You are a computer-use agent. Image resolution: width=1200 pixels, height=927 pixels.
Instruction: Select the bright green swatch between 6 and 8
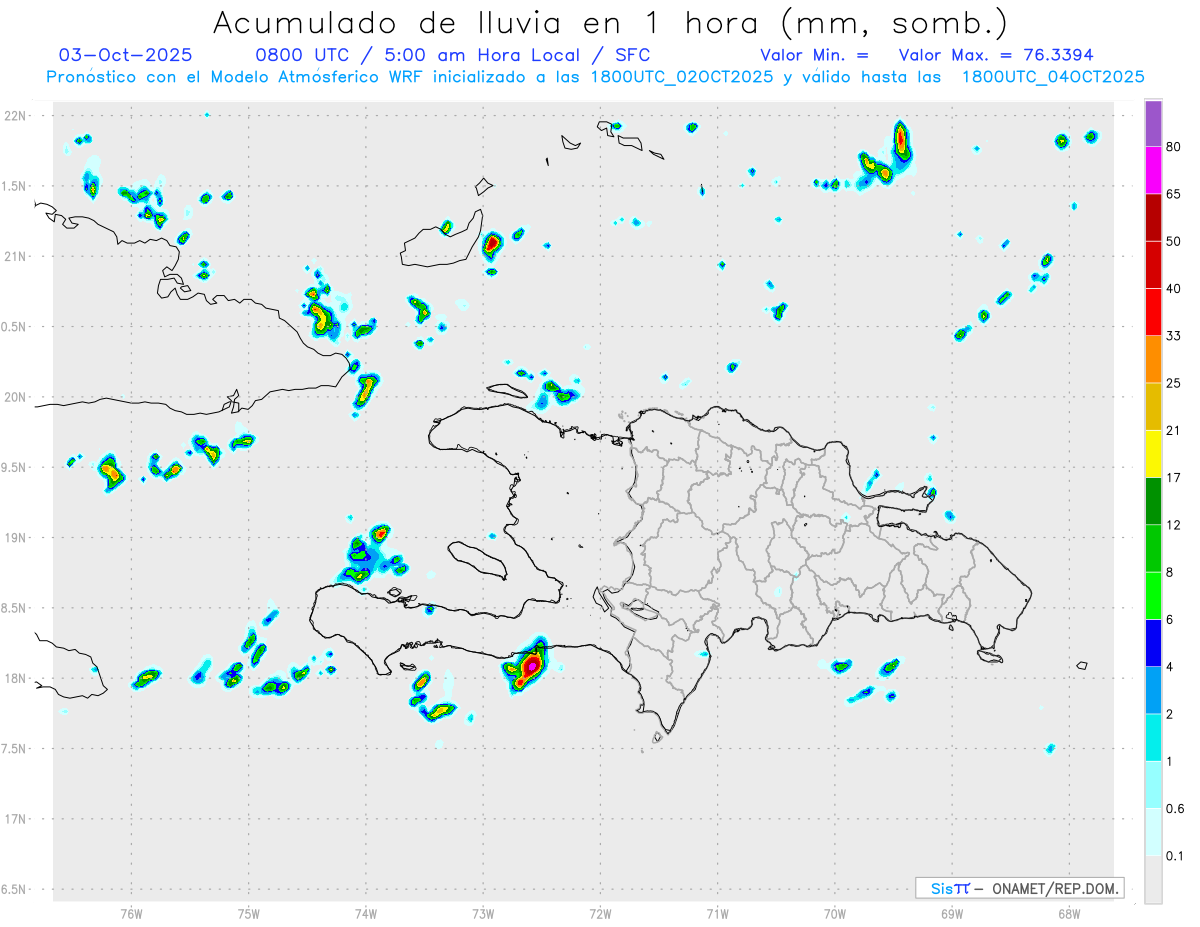click(1154, 595)
